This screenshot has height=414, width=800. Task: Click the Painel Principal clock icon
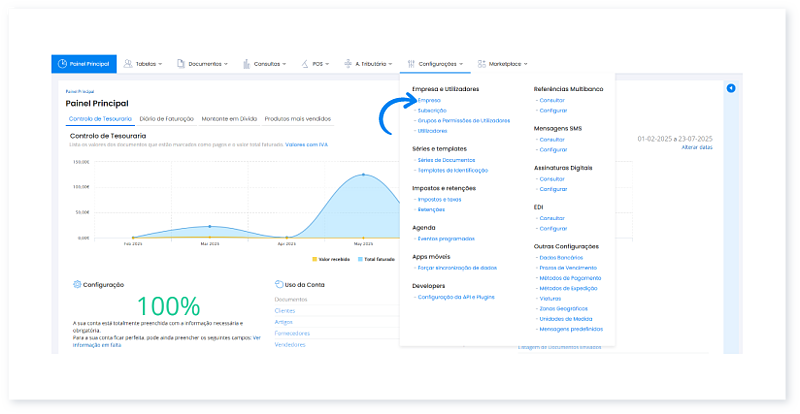click(x=63, y=64)
